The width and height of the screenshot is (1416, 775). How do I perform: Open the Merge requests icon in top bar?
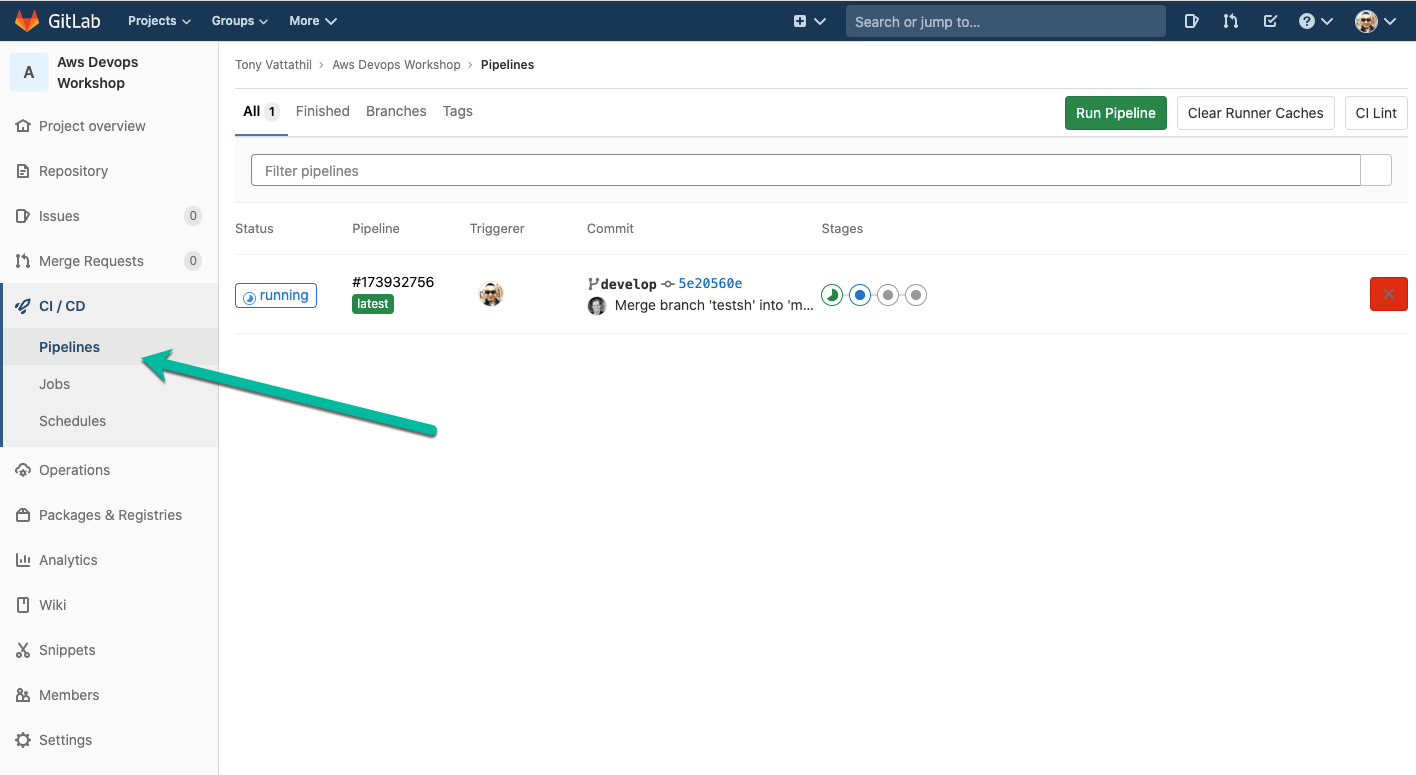click(x=1231, y=21)
